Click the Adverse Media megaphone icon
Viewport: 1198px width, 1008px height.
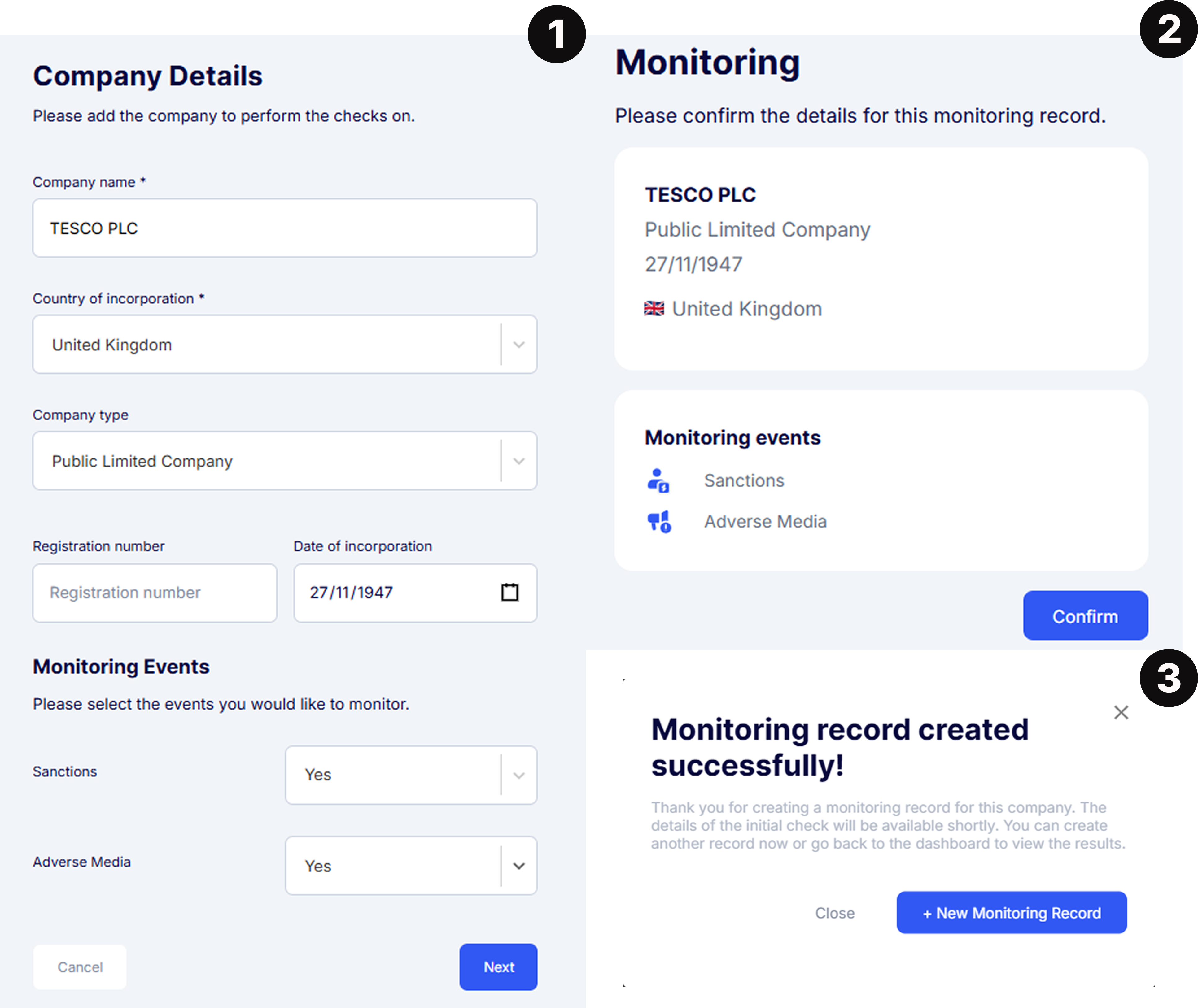[659, 522]
